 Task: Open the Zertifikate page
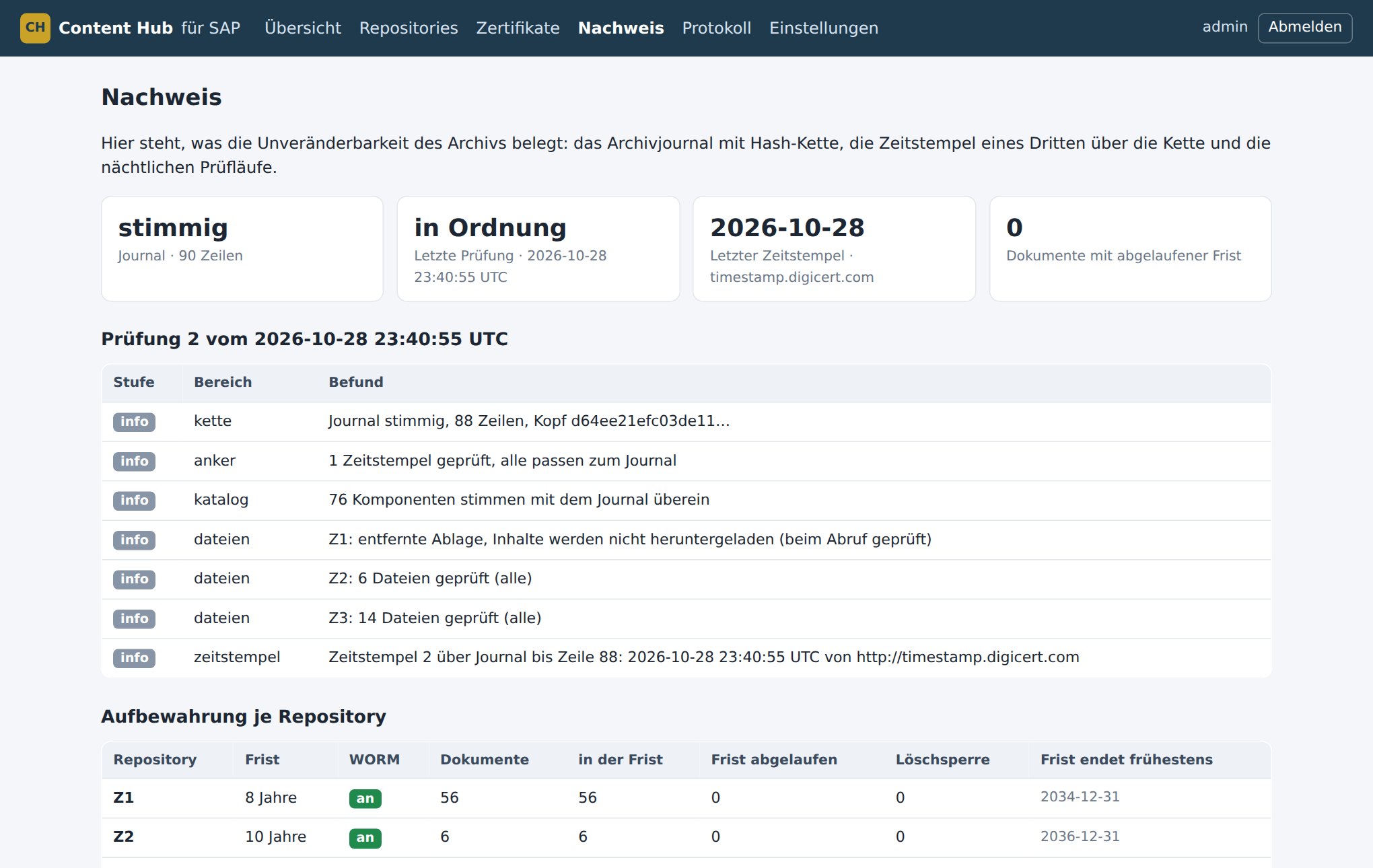[x=518, y=28]
